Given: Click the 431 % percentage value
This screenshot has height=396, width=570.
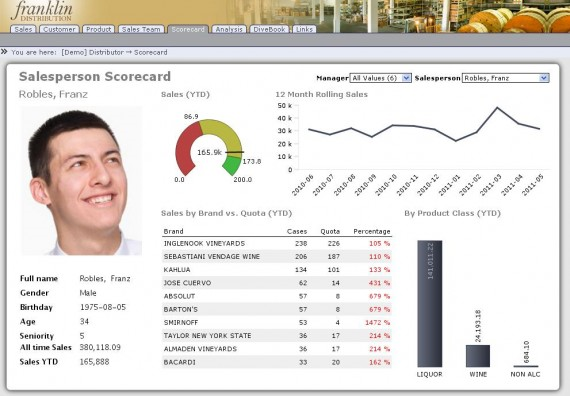Looking at the screenshot, I should [x=380, y=283].
